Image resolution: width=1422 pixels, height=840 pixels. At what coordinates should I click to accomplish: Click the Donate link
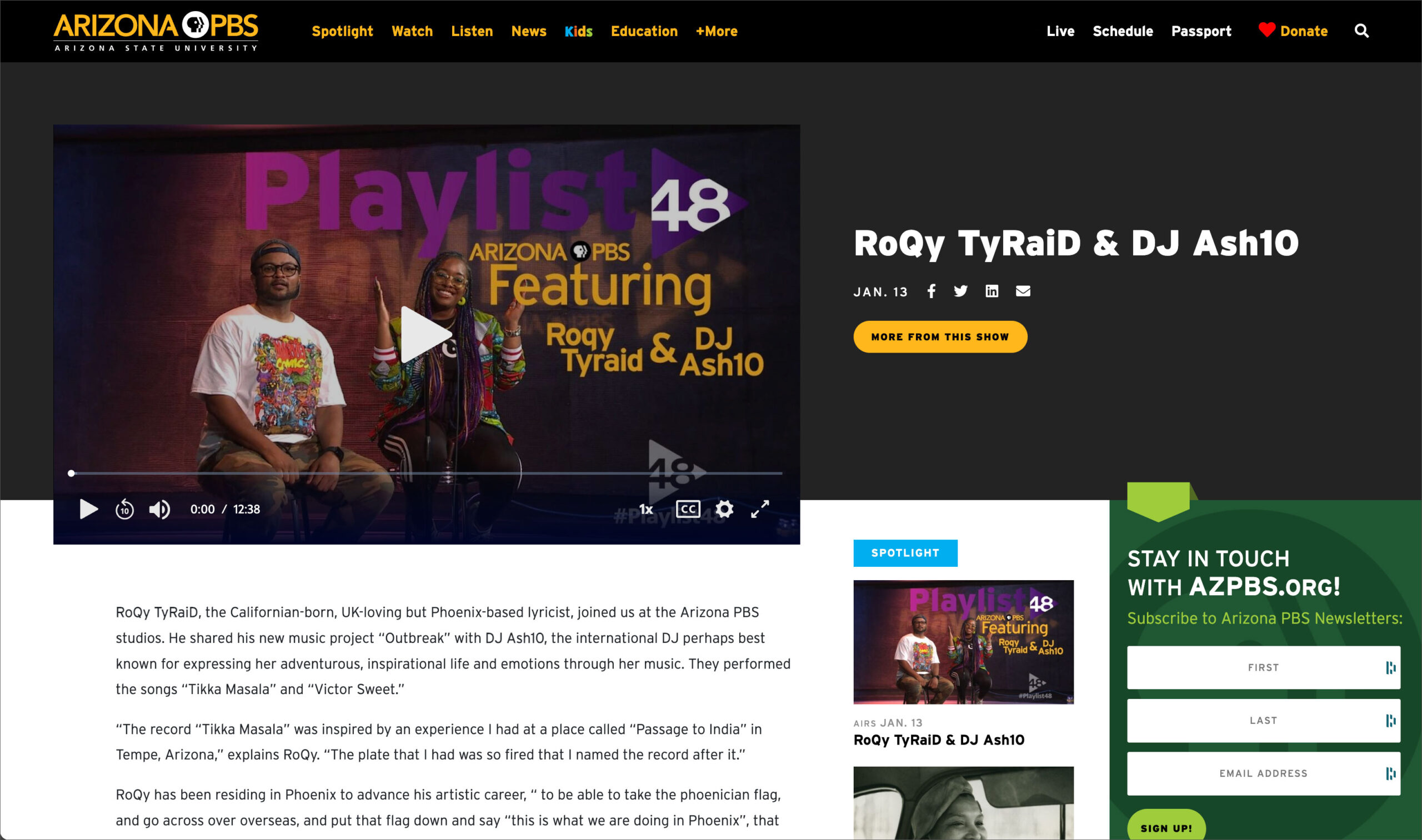(1293, 31)
